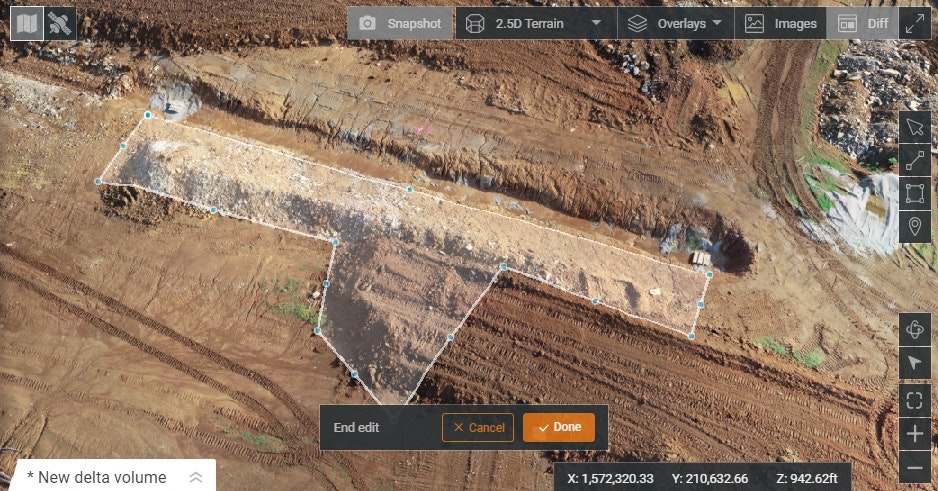Pick the polygon area tool
The image size is (938, 491).
(914, 193)
